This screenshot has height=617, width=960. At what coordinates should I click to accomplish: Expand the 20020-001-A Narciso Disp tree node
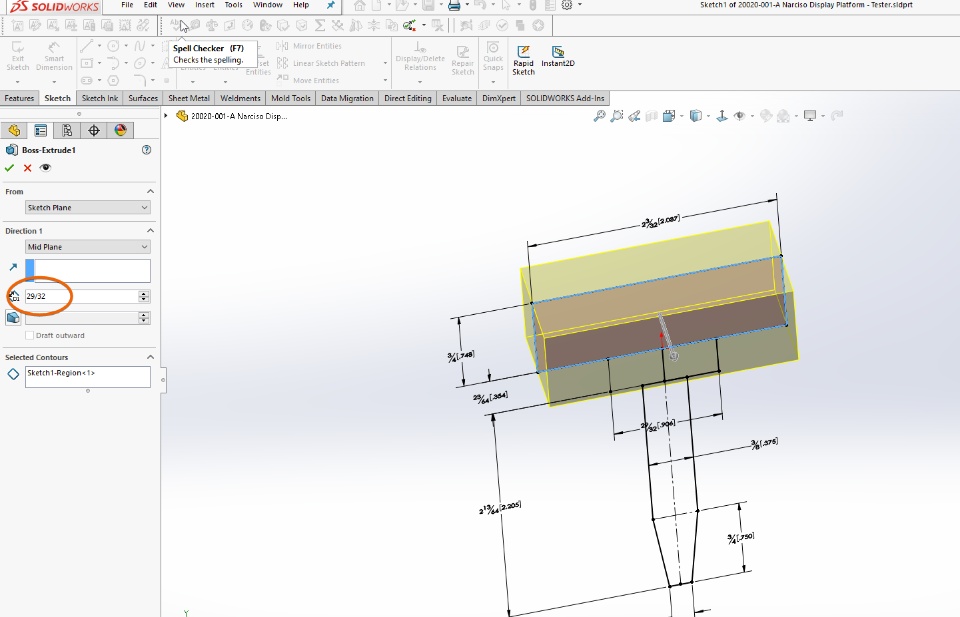tap(165, 116)
